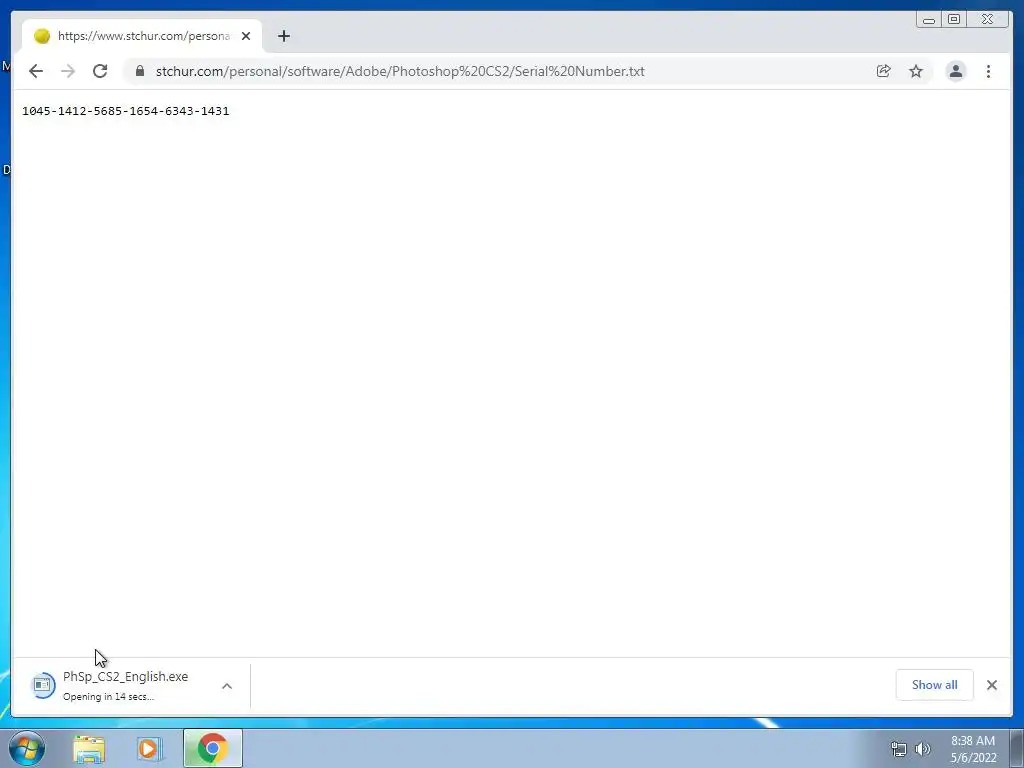Share this page icon

coord(884,71)
